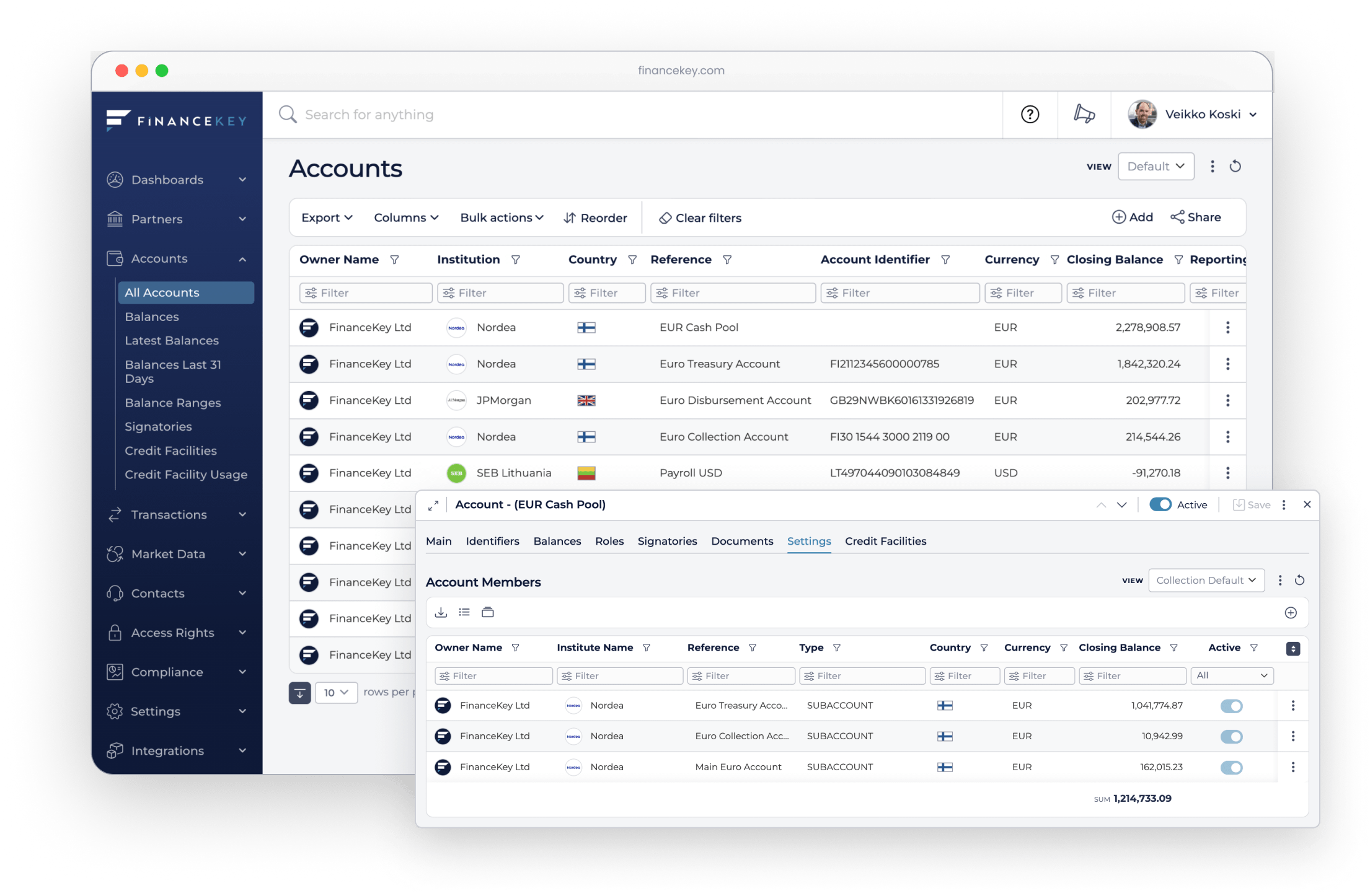
Task: Open the Accounts view three-dot options
Action: tap(1213, 166)
